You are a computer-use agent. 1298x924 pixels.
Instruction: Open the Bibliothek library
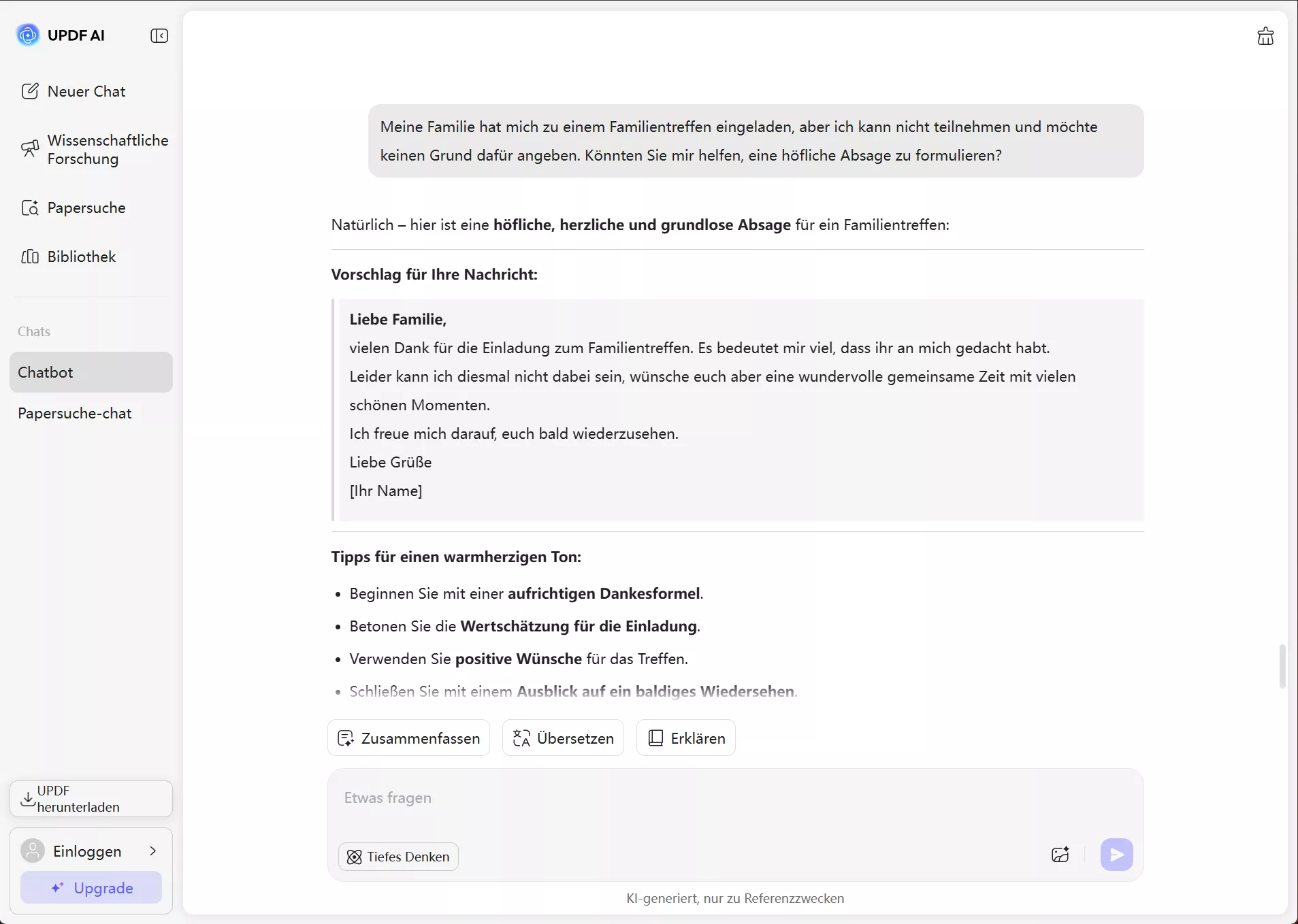tap(80, 257)
